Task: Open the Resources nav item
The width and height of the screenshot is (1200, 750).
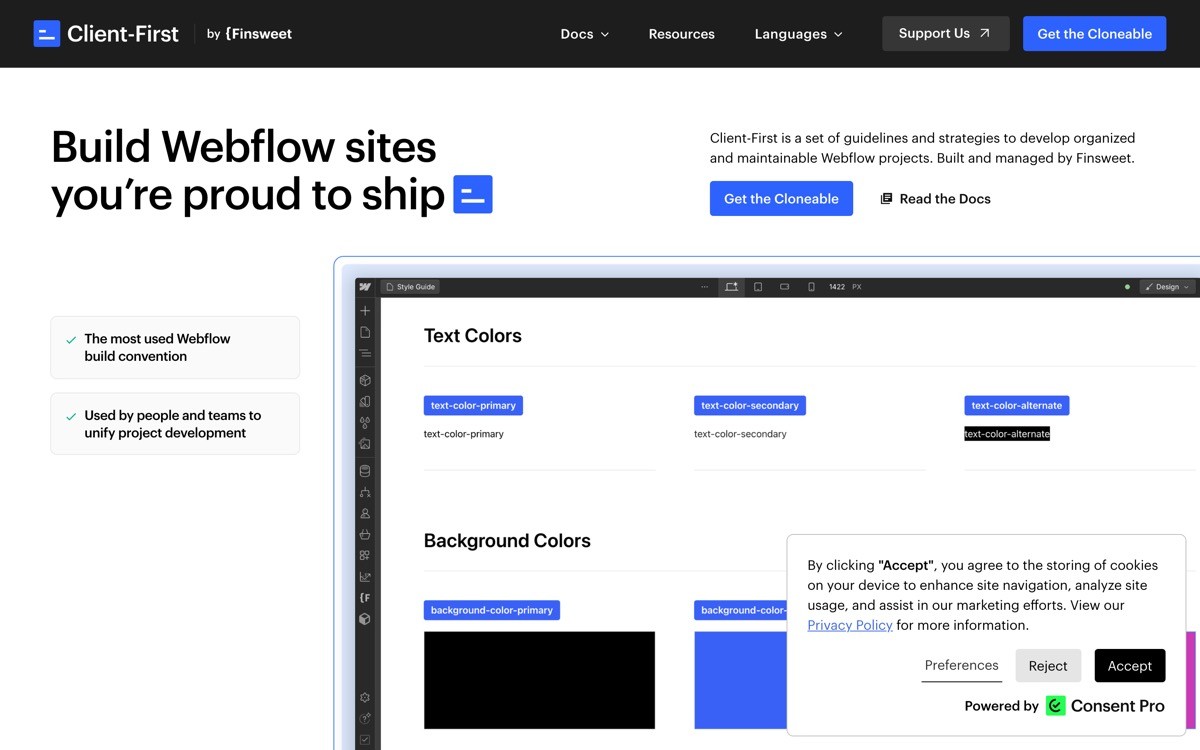Action: (681, 34)
